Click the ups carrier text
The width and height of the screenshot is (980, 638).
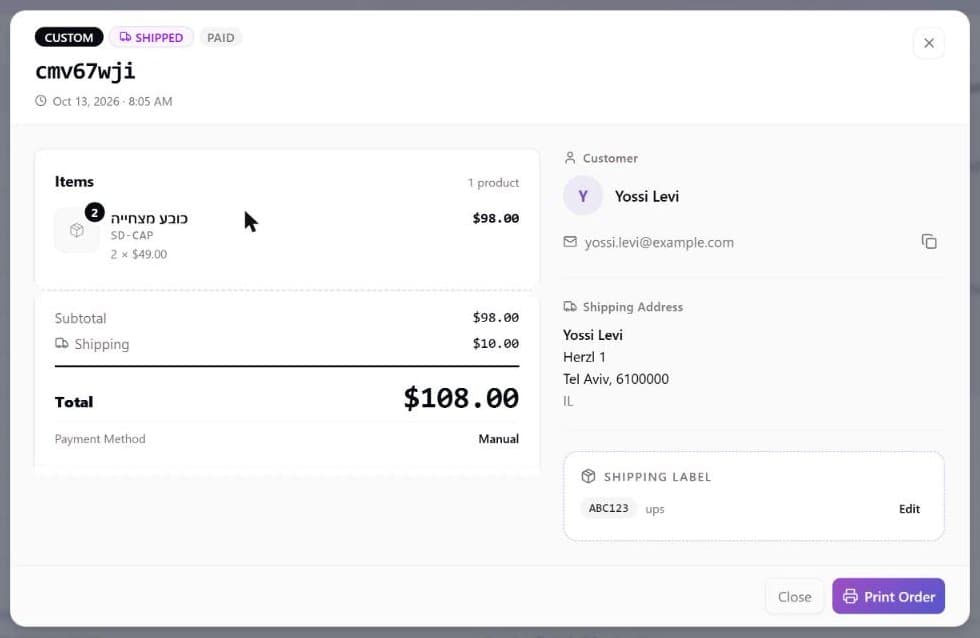654,509
